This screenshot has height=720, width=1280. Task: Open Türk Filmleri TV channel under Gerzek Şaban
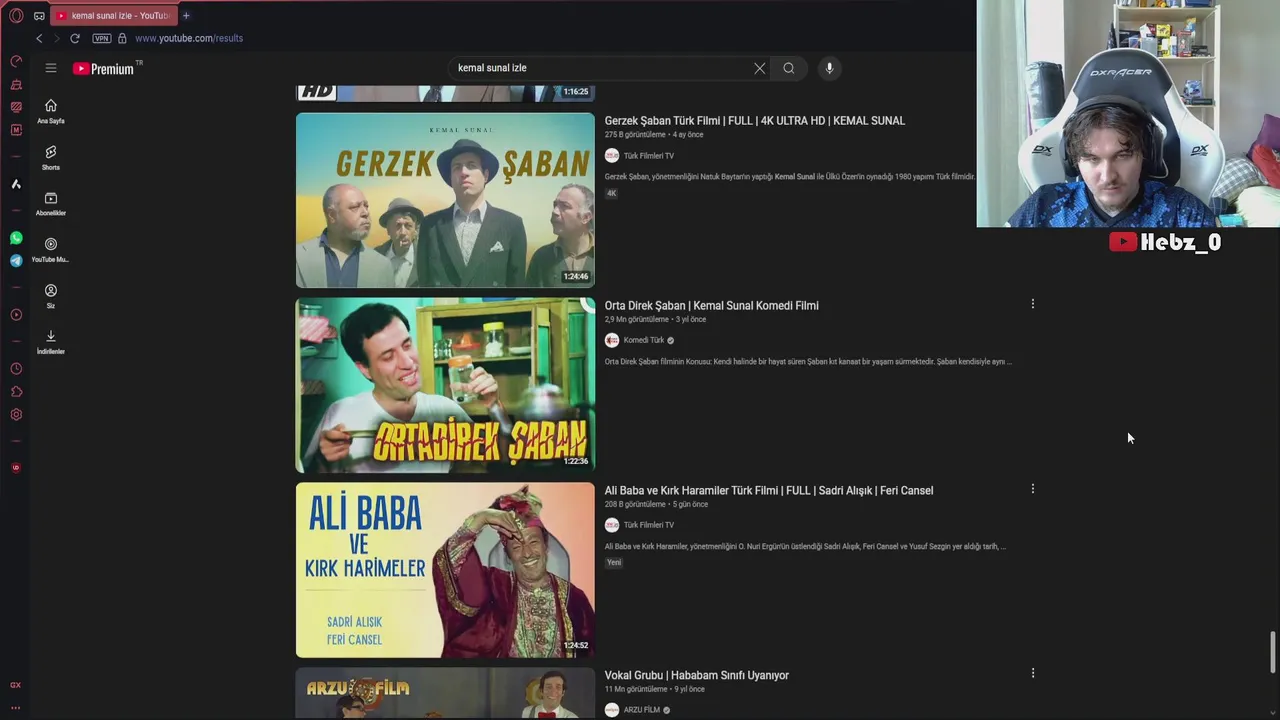point(649,156)
